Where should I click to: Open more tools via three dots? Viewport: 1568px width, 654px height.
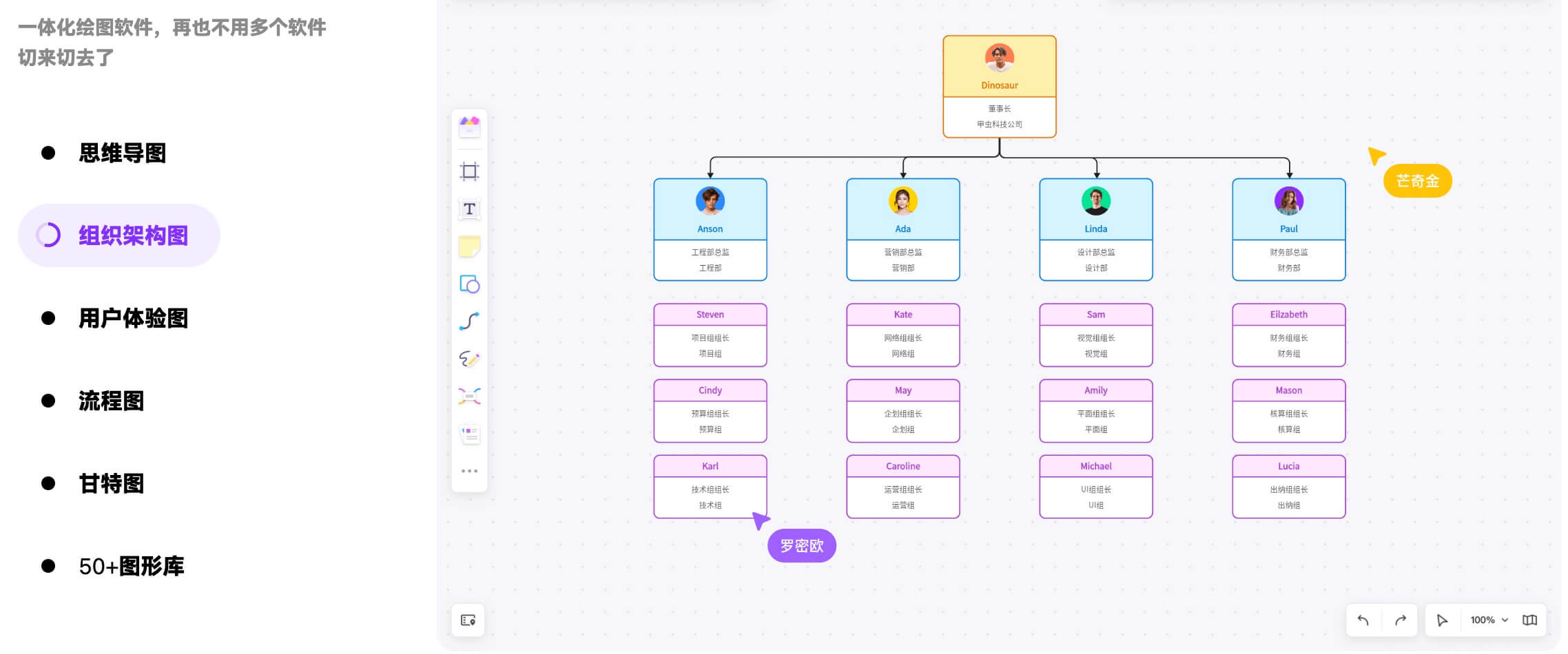469,472
